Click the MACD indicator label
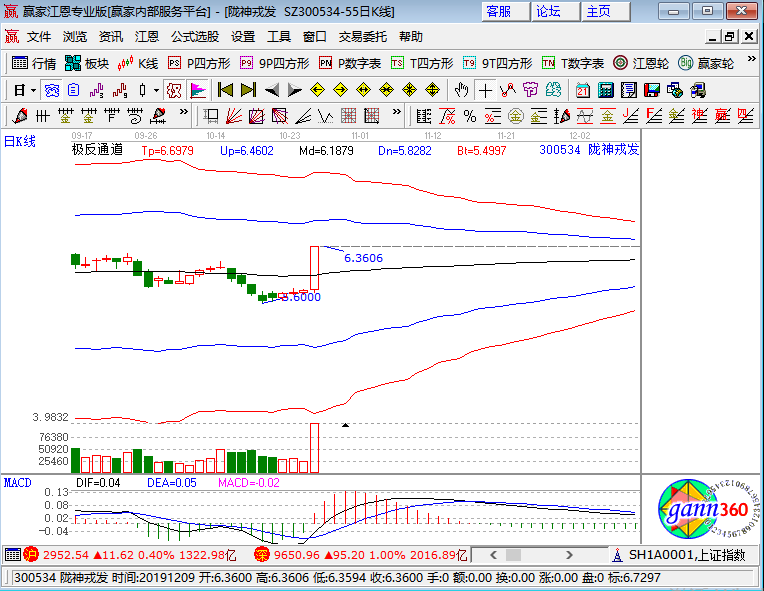764x591 pixels. click(x=18, y=482)
